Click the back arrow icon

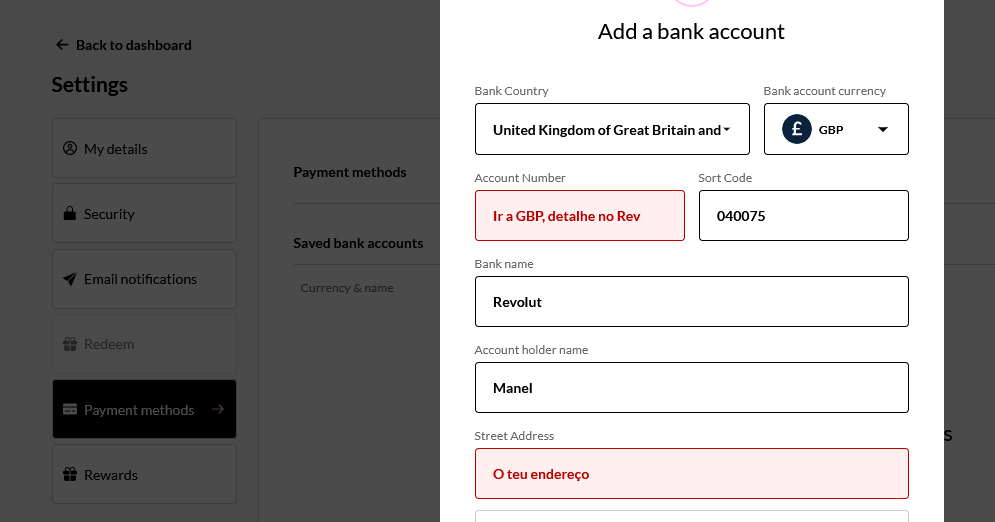62,45
